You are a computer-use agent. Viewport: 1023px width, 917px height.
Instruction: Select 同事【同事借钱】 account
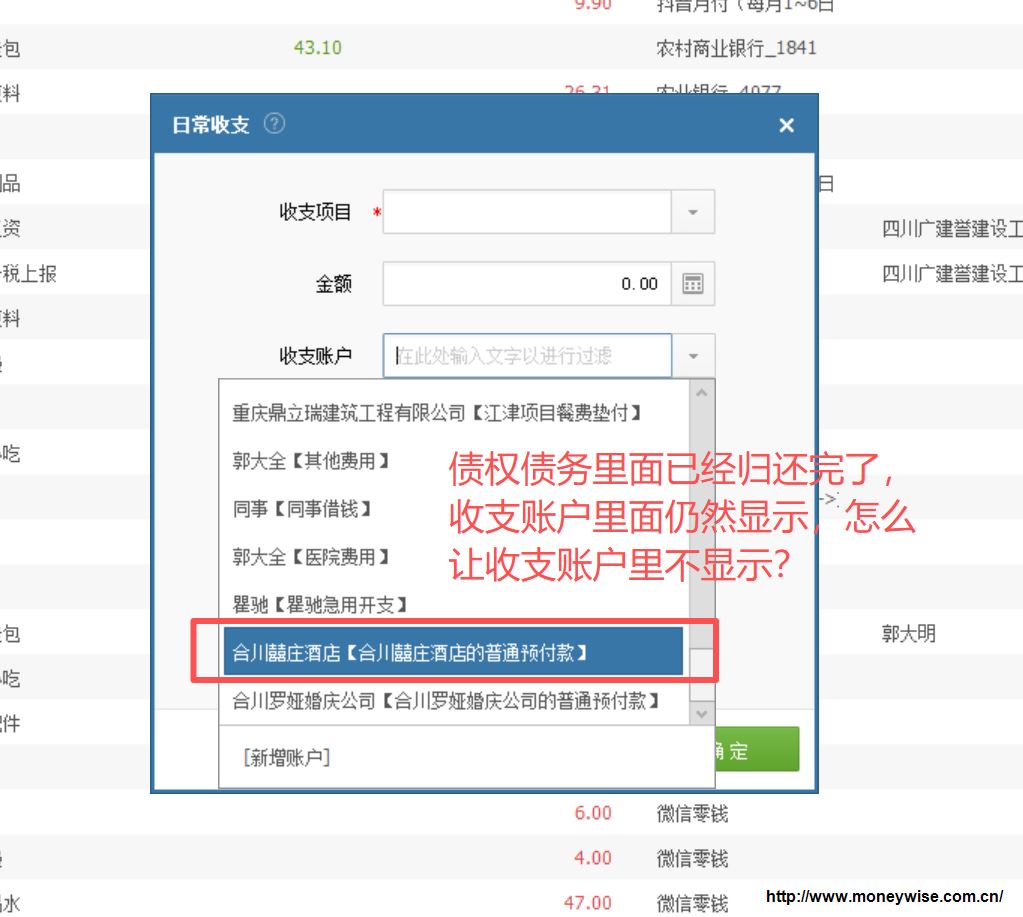point(303,509)
